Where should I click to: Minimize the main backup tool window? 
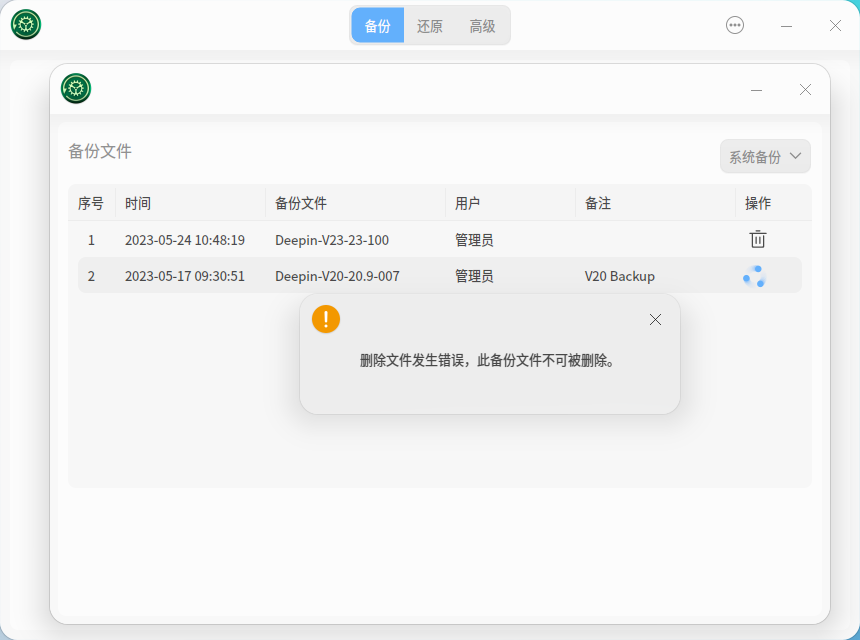tap(786, 26)
